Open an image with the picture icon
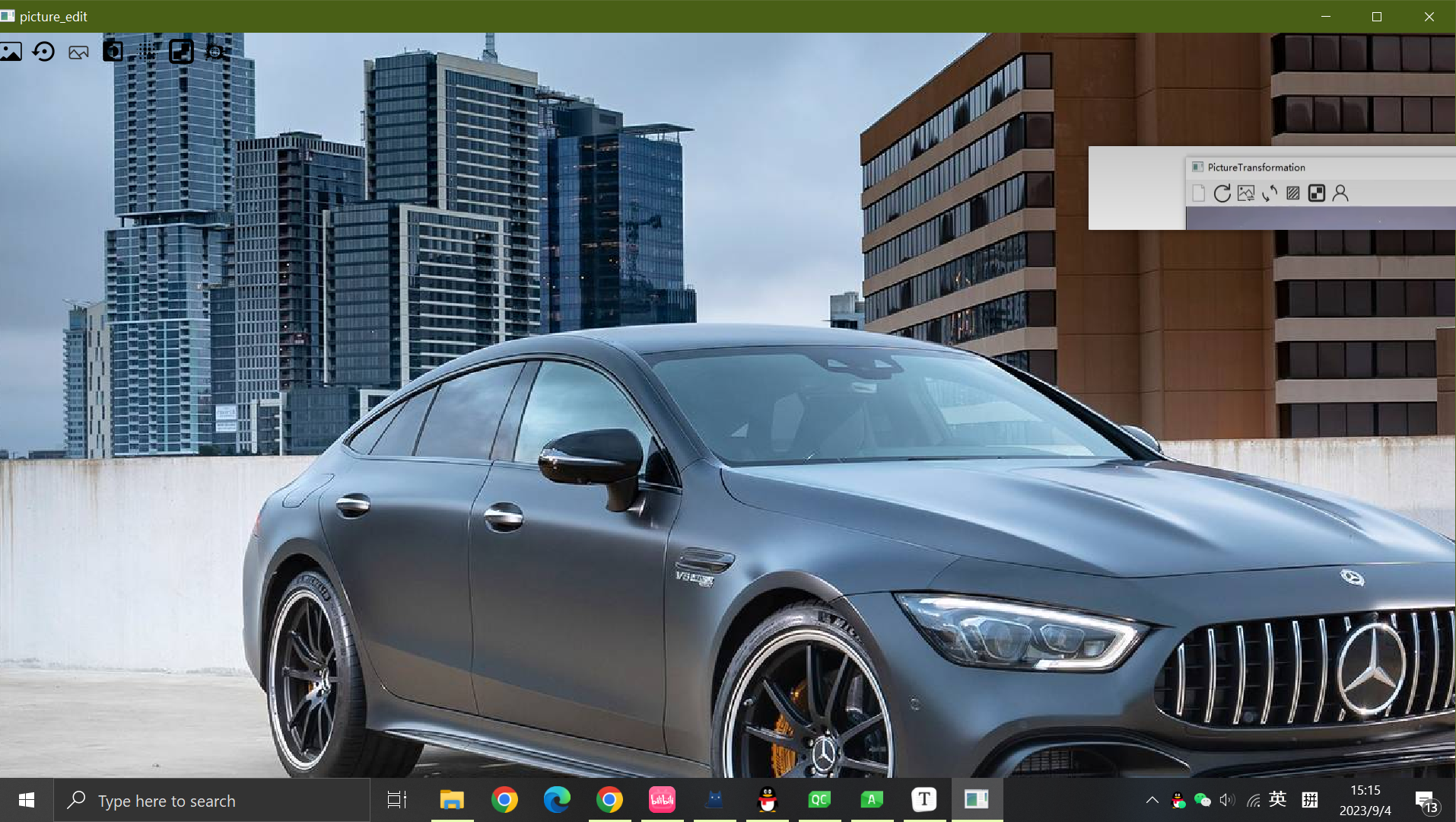 [x=11, y=52]
